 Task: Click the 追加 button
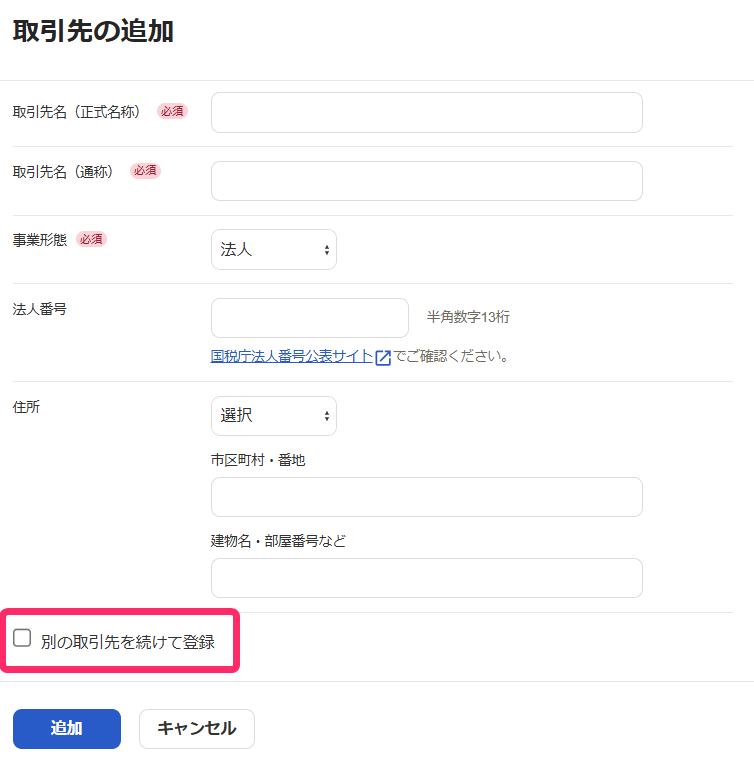[x=67, y=729]
